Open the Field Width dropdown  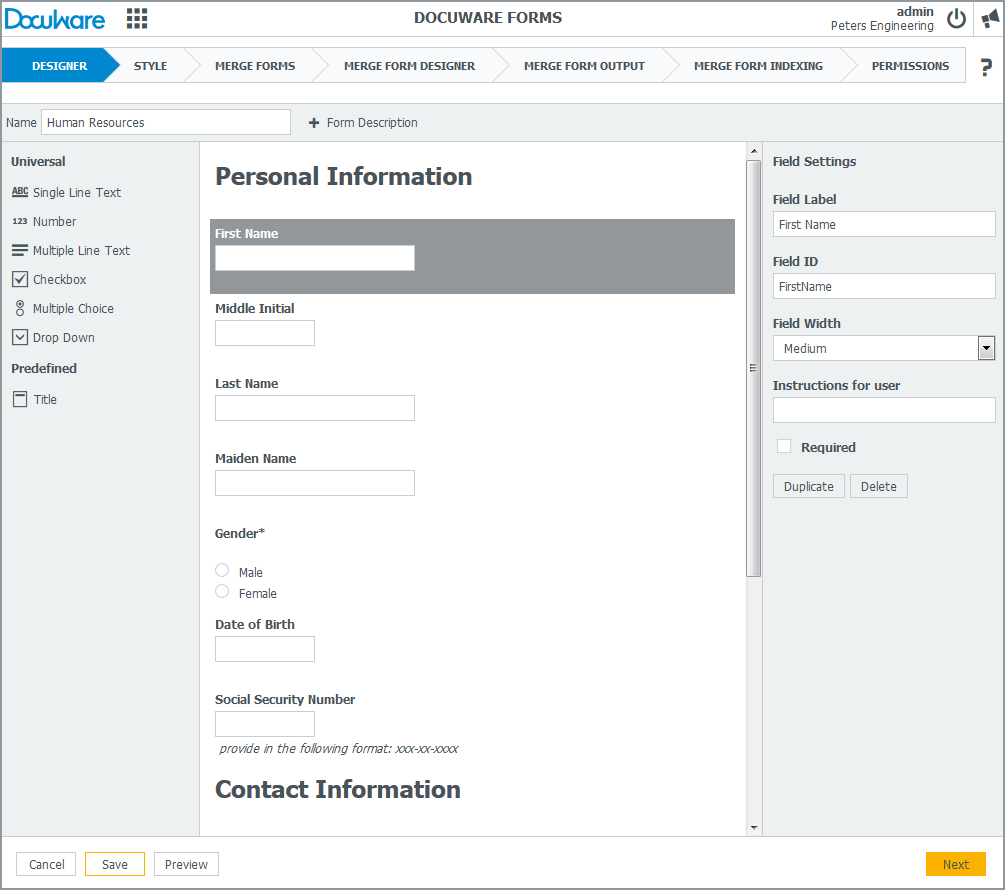(987, 347)
